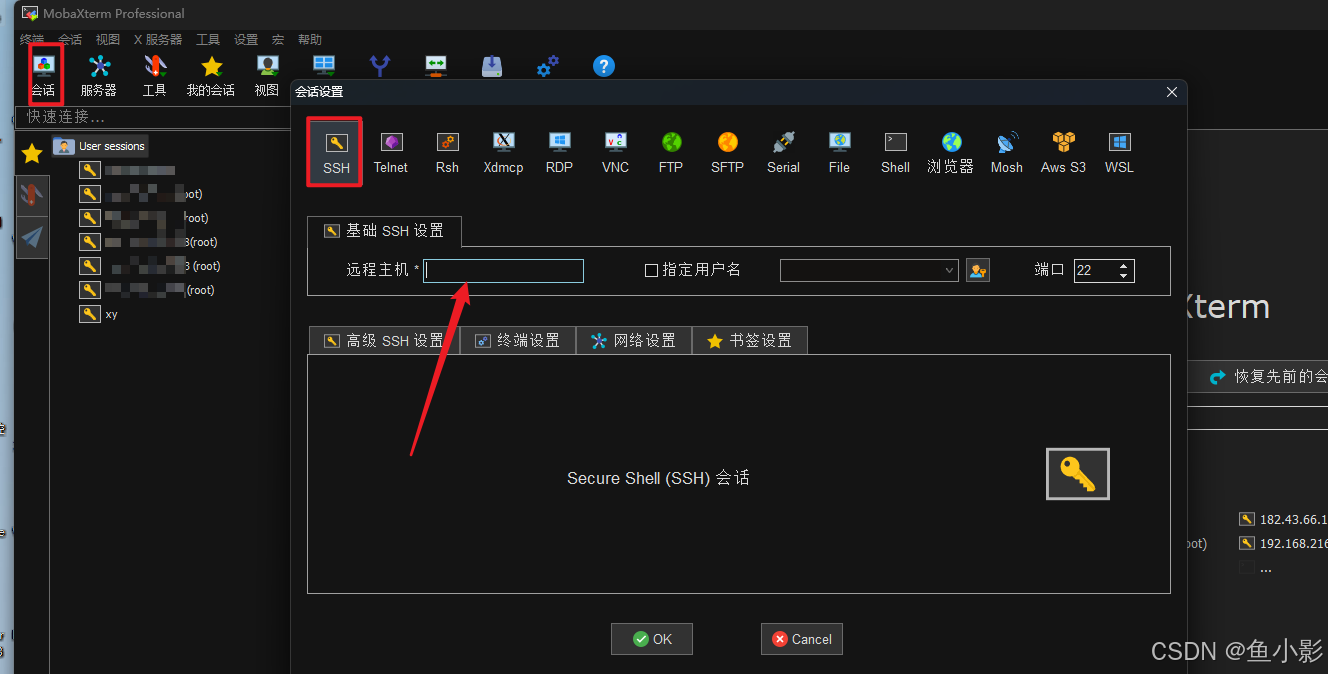Image resolution: width=1328 pixels, height=674 pixels.
Task: Click the Cancel button
Action: click(802, 639)
